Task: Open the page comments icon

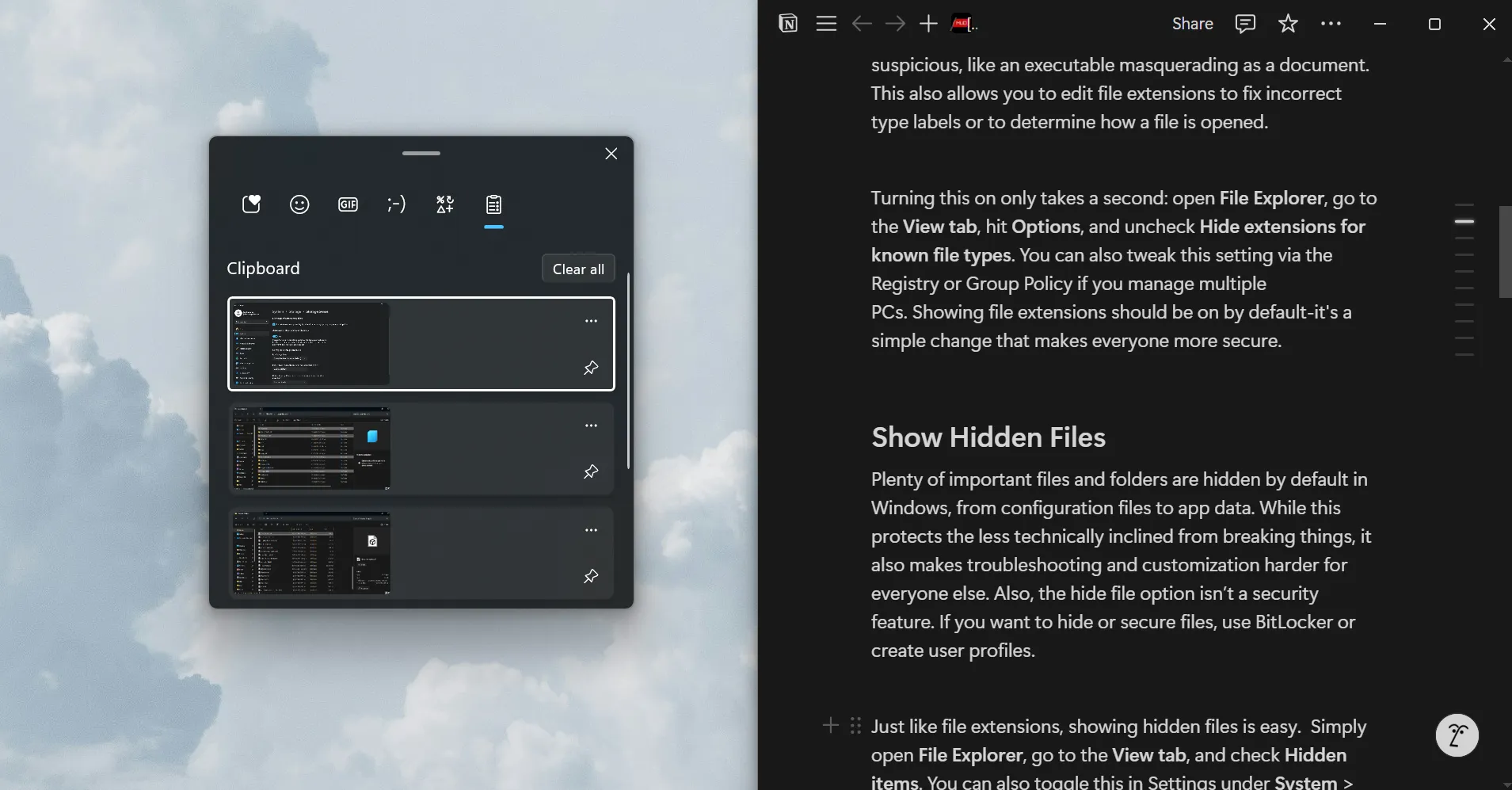Action: [1245, 24]
